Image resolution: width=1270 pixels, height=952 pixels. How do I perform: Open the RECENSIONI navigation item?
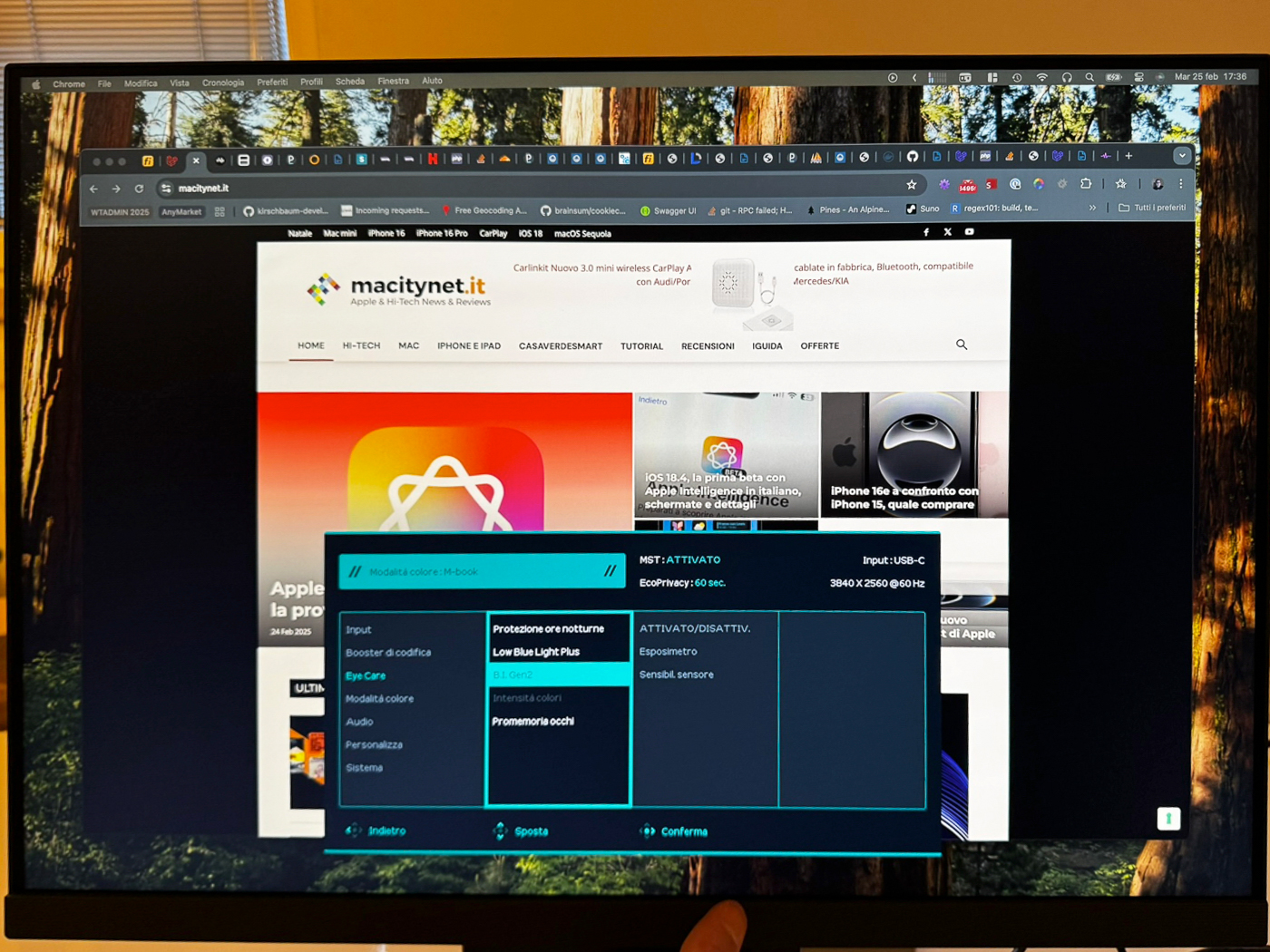click(708, 346)
